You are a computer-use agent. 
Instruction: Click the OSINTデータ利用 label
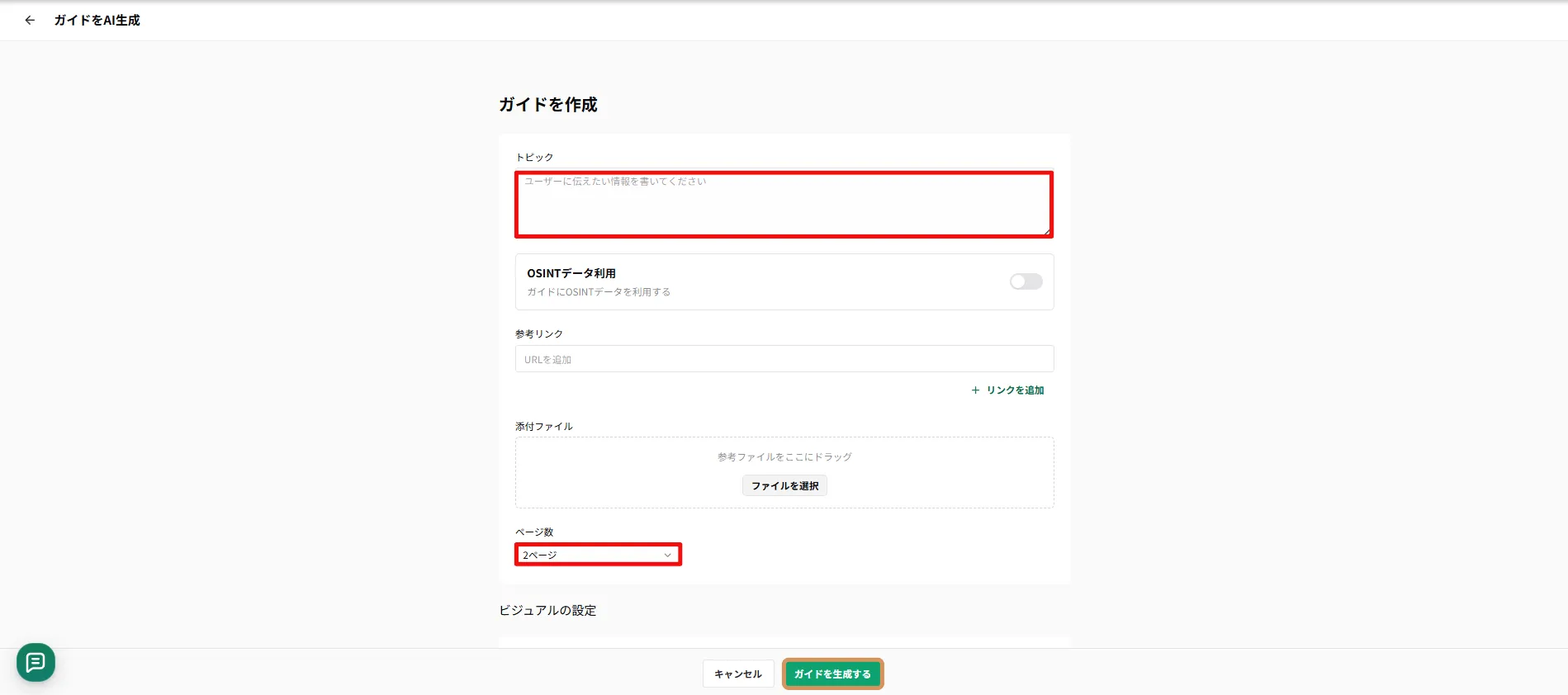click(571, 273)
